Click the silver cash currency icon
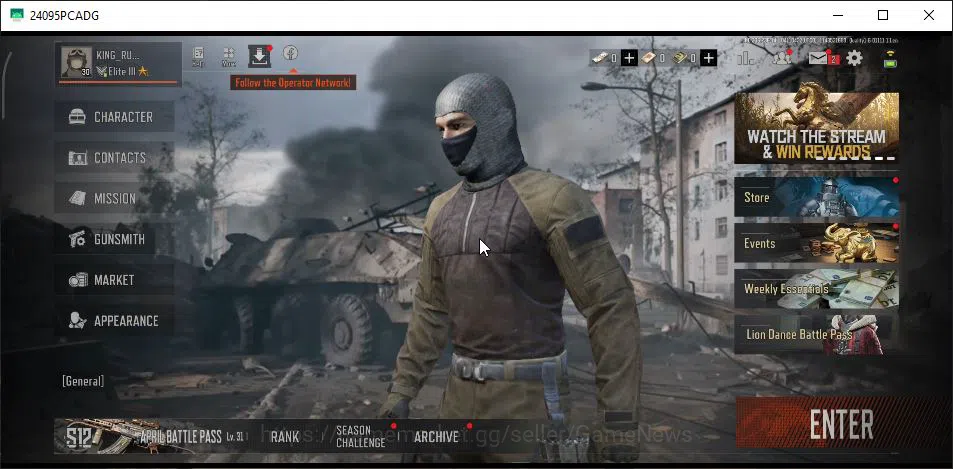 [x=601, y=58]
